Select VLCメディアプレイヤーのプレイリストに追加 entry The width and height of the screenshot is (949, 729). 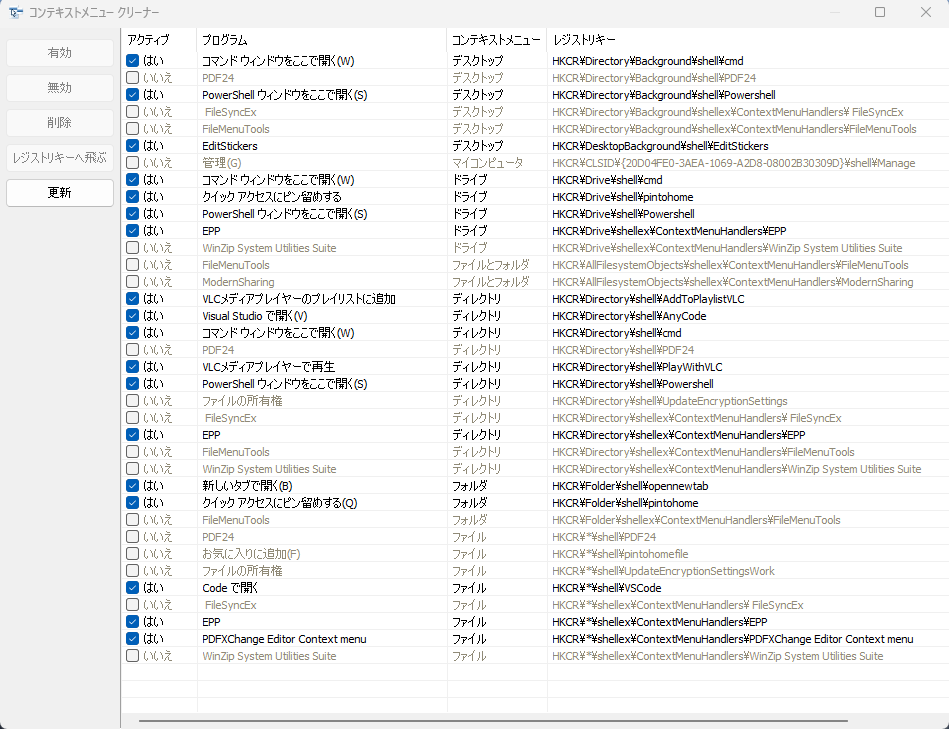[299, 299]
